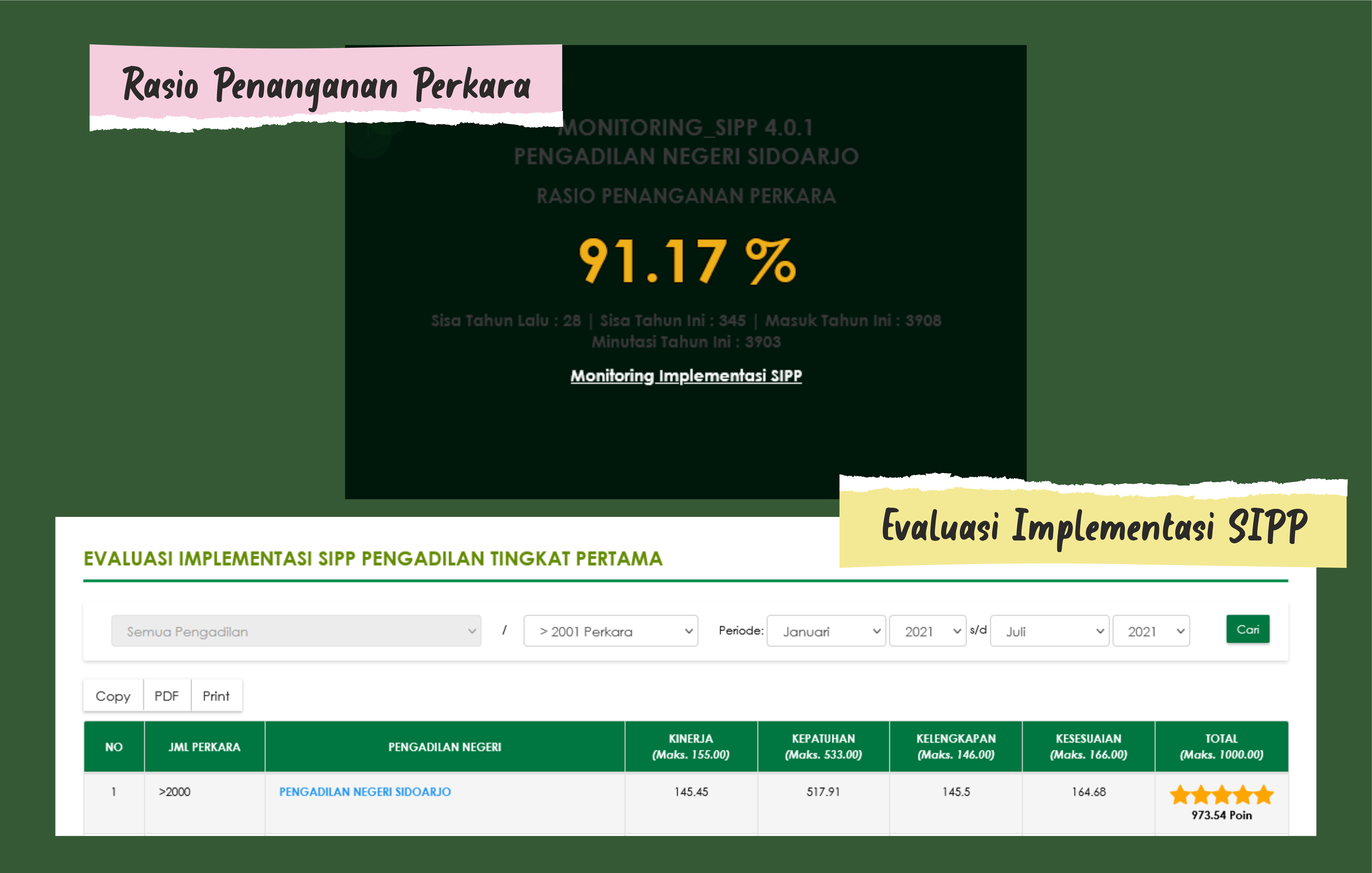Select the 145.5 Kelengkapan value
Image resolution: width=1372 pixels, height=873 pixels.
coord(956,792)
